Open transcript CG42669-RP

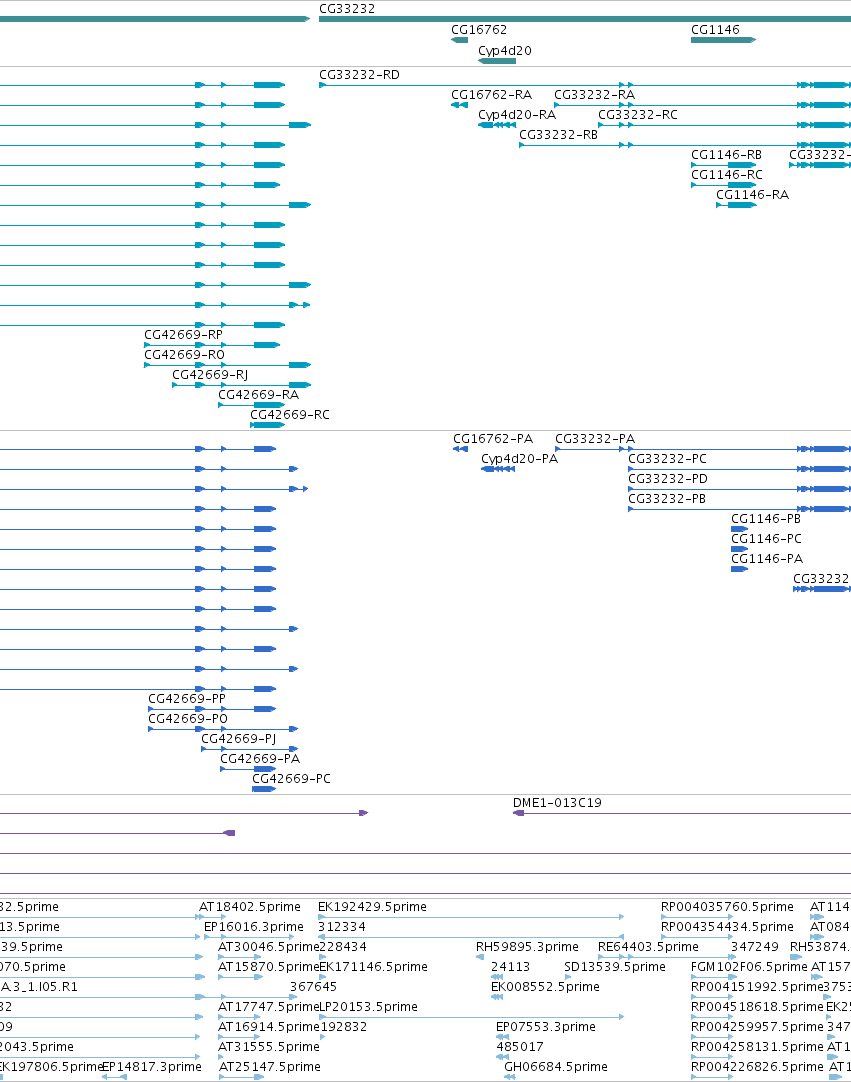click(183, 335)
